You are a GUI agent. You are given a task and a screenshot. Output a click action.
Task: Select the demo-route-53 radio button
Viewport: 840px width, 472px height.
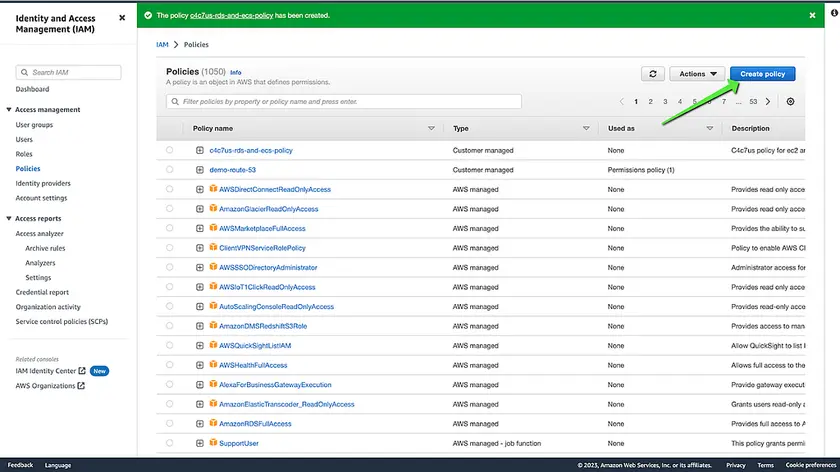click(x=169, y=169)
